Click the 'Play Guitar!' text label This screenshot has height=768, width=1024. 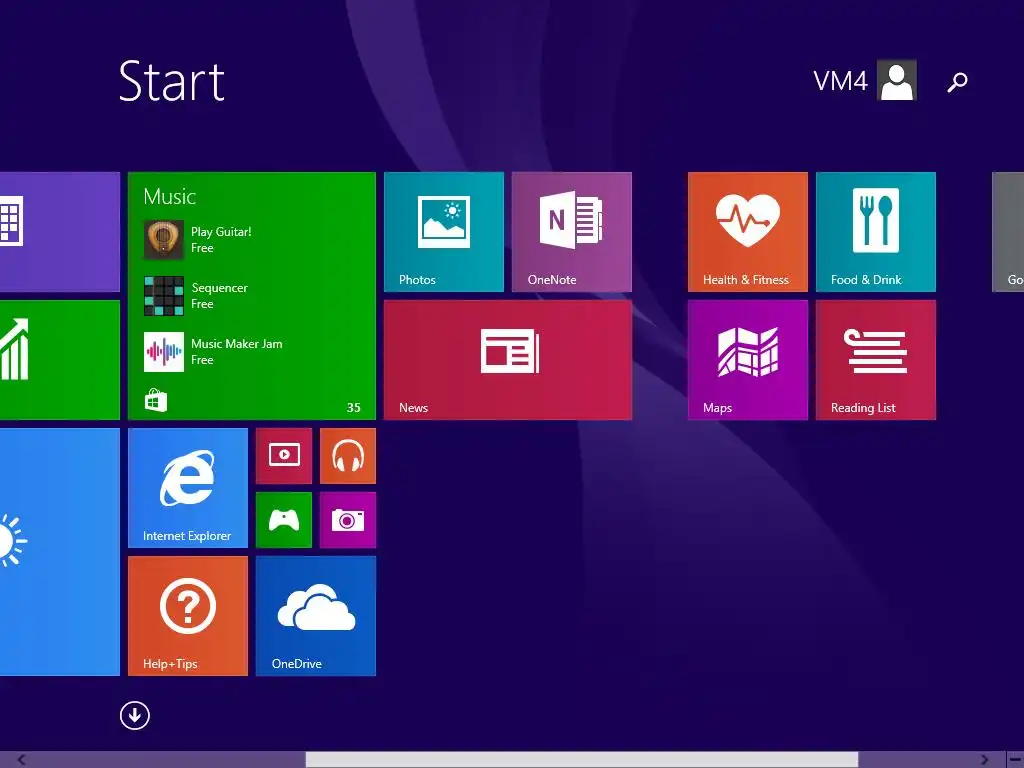(221, 232)
